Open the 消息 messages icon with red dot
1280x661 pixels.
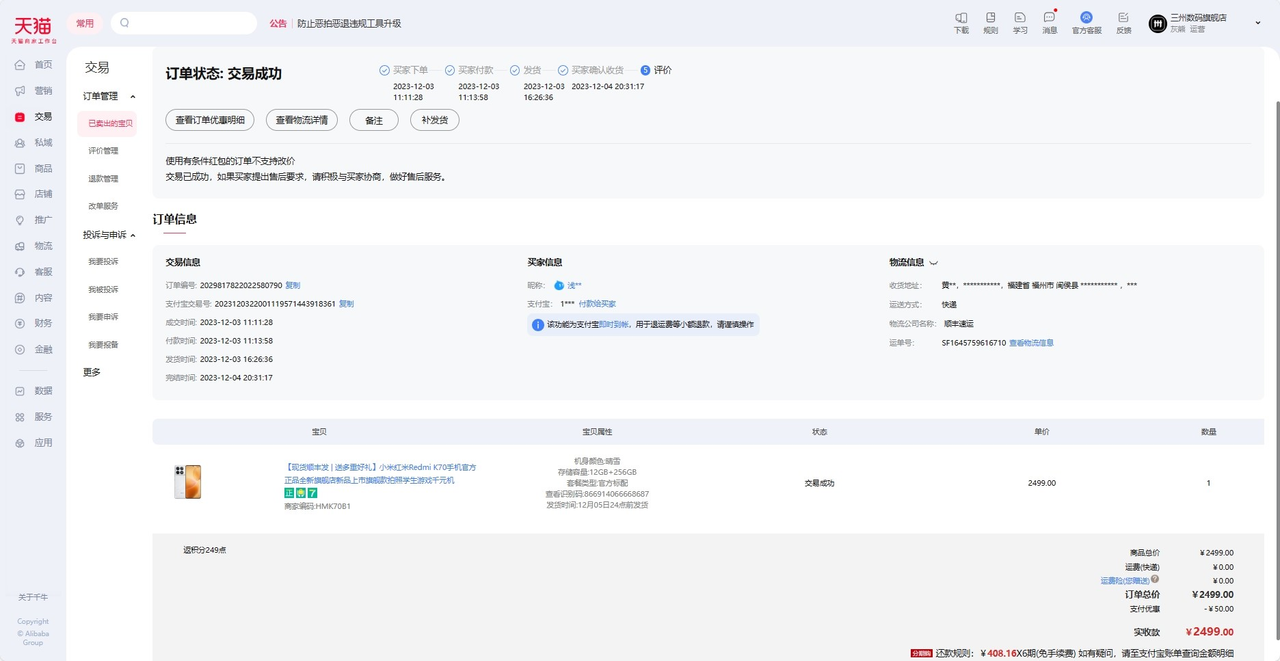(x=1049, y=17)
